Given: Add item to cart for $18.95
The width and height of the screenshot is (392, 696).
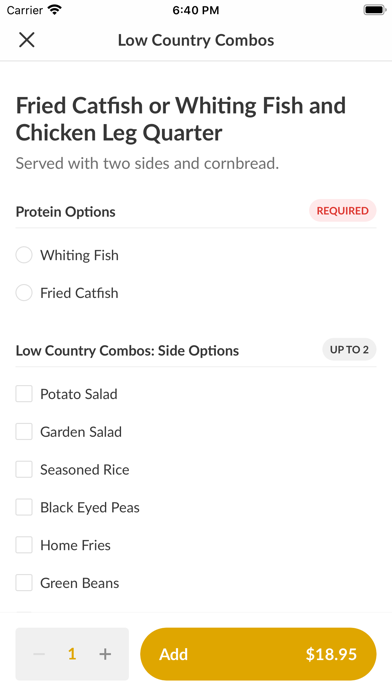Looking at the screenshot, I should tap(258, 654).
